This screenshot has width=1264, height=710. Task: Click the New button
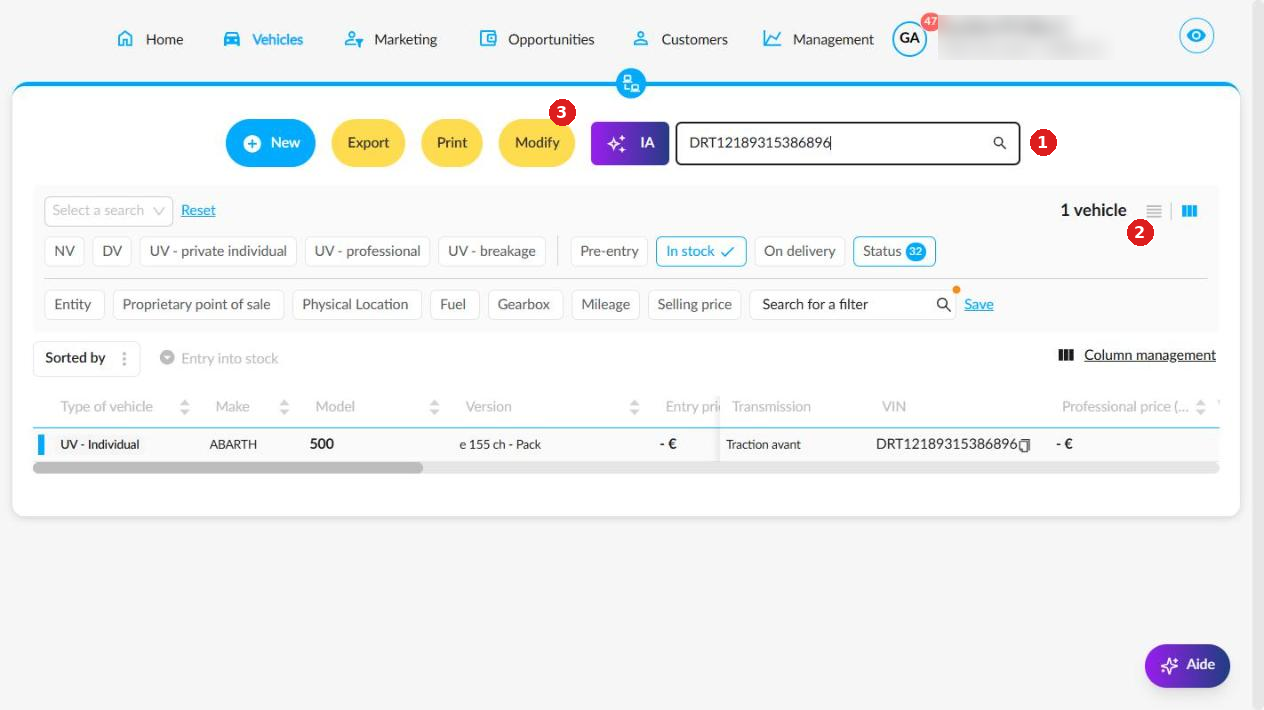(x=271, y=143)
